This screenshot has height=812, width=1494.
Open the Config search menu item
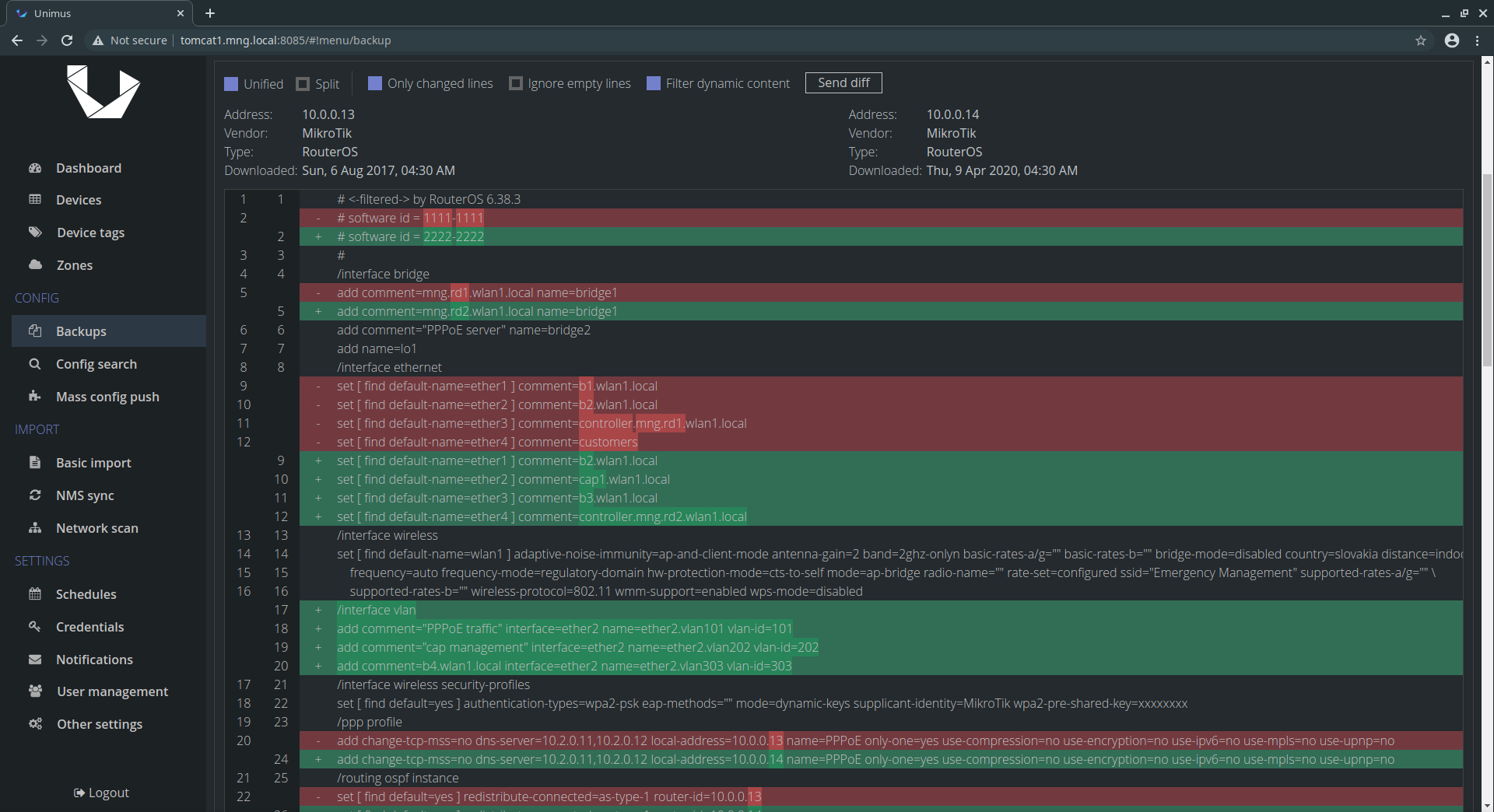[96, 364]
